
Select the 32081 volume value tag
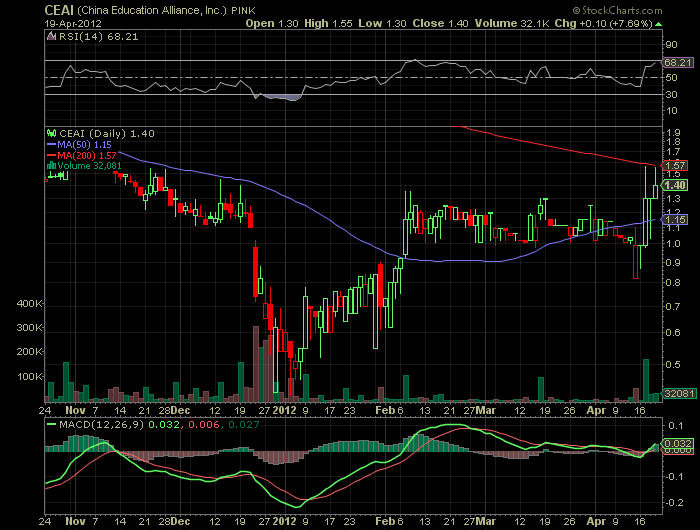pos(679,393)
